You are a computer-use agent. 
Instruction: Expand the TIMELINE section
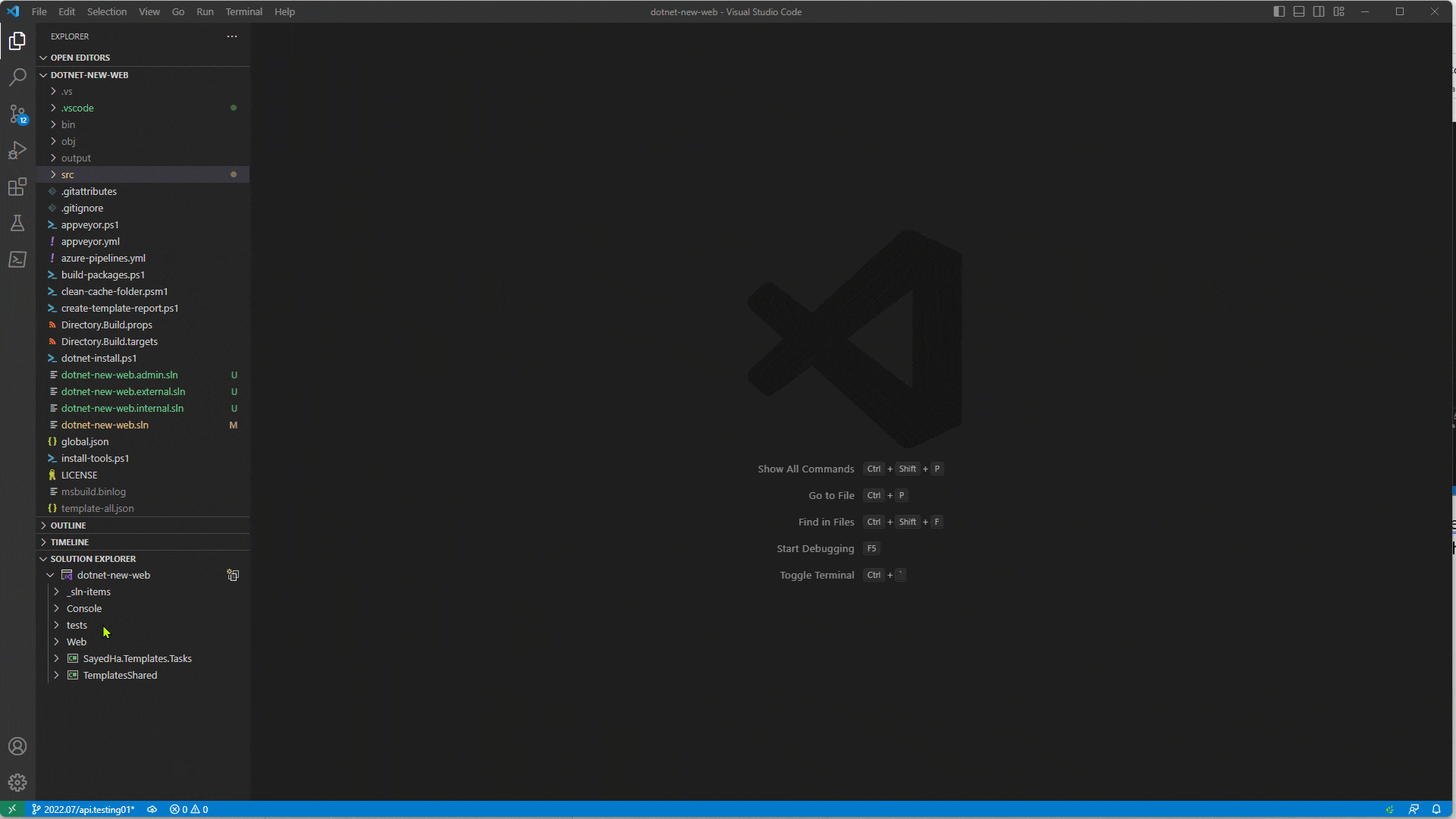click(70, 541)
